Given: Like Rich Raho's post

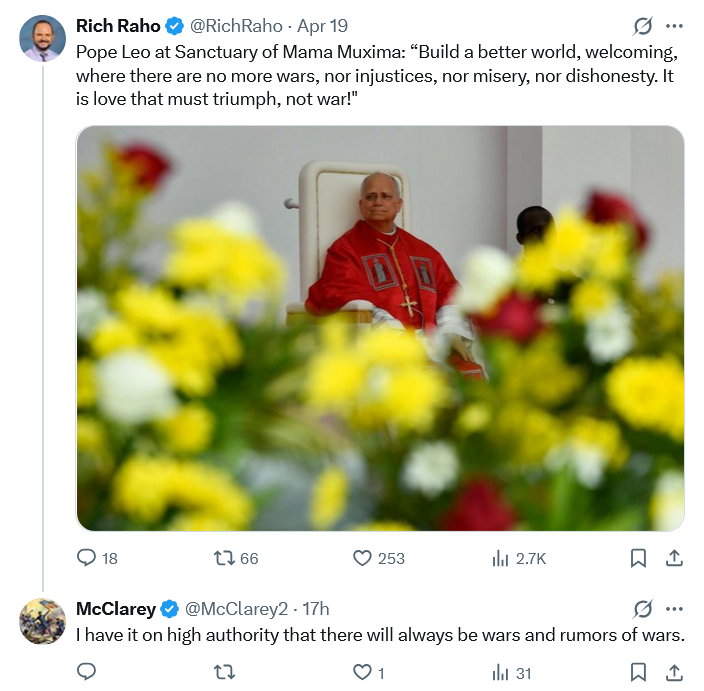Looking at the screenshot, I should coord(363,558).
